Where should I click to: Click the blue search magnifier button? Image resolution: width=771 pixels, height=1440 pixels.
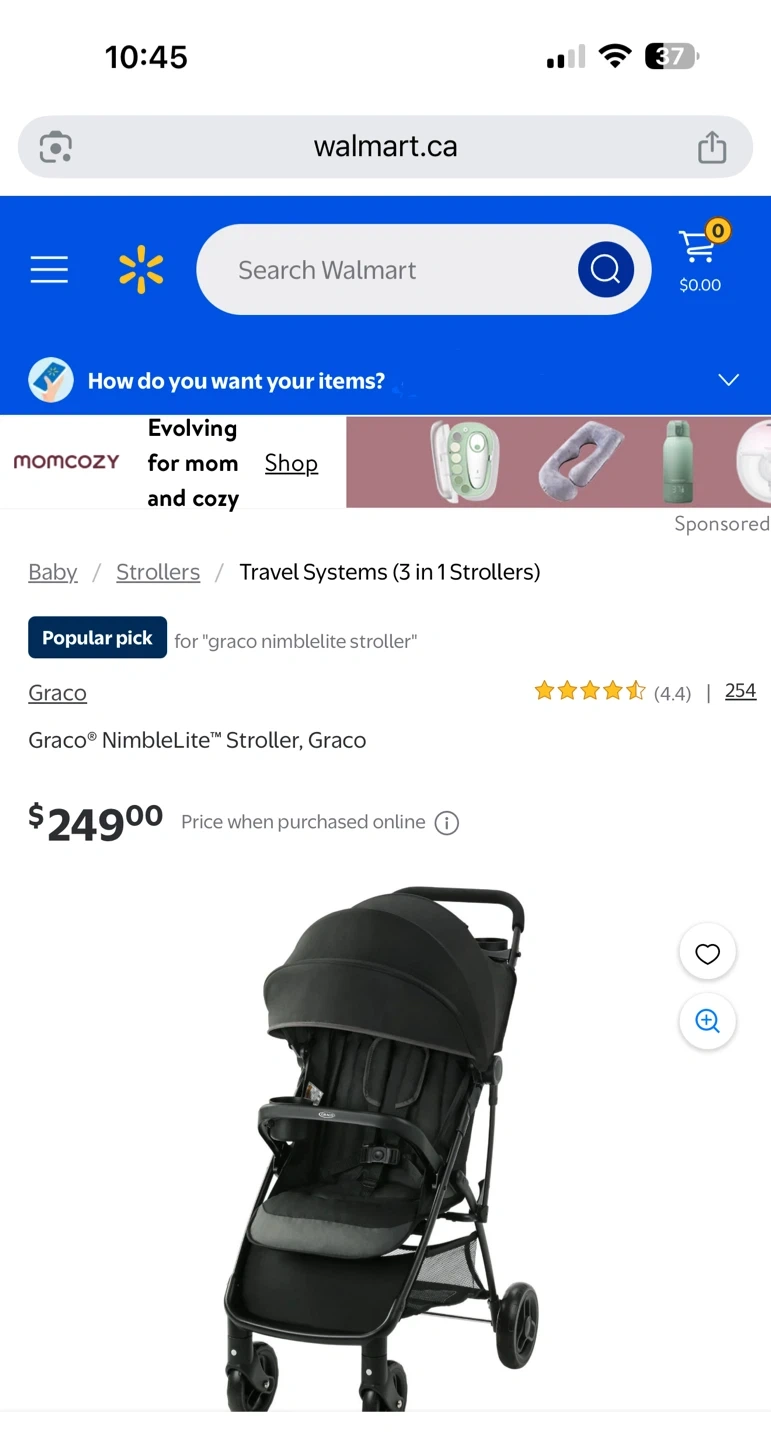tap(605, 269)
